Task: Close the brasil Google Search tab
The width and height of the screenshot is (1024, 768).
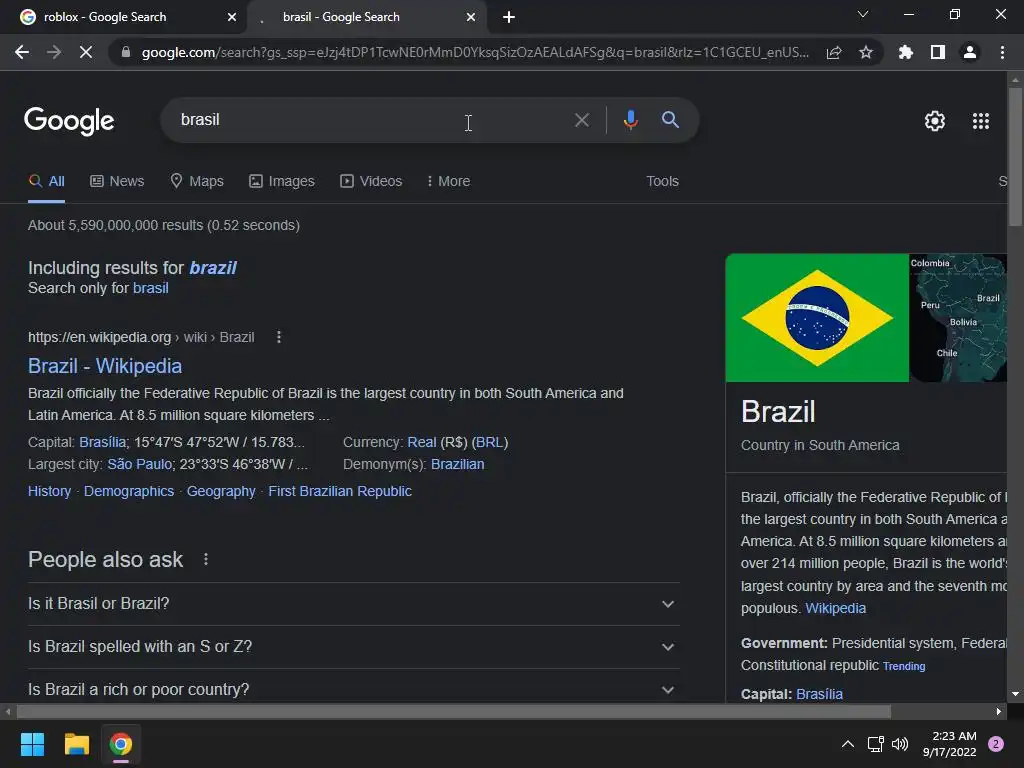Action: click(471, 17)
